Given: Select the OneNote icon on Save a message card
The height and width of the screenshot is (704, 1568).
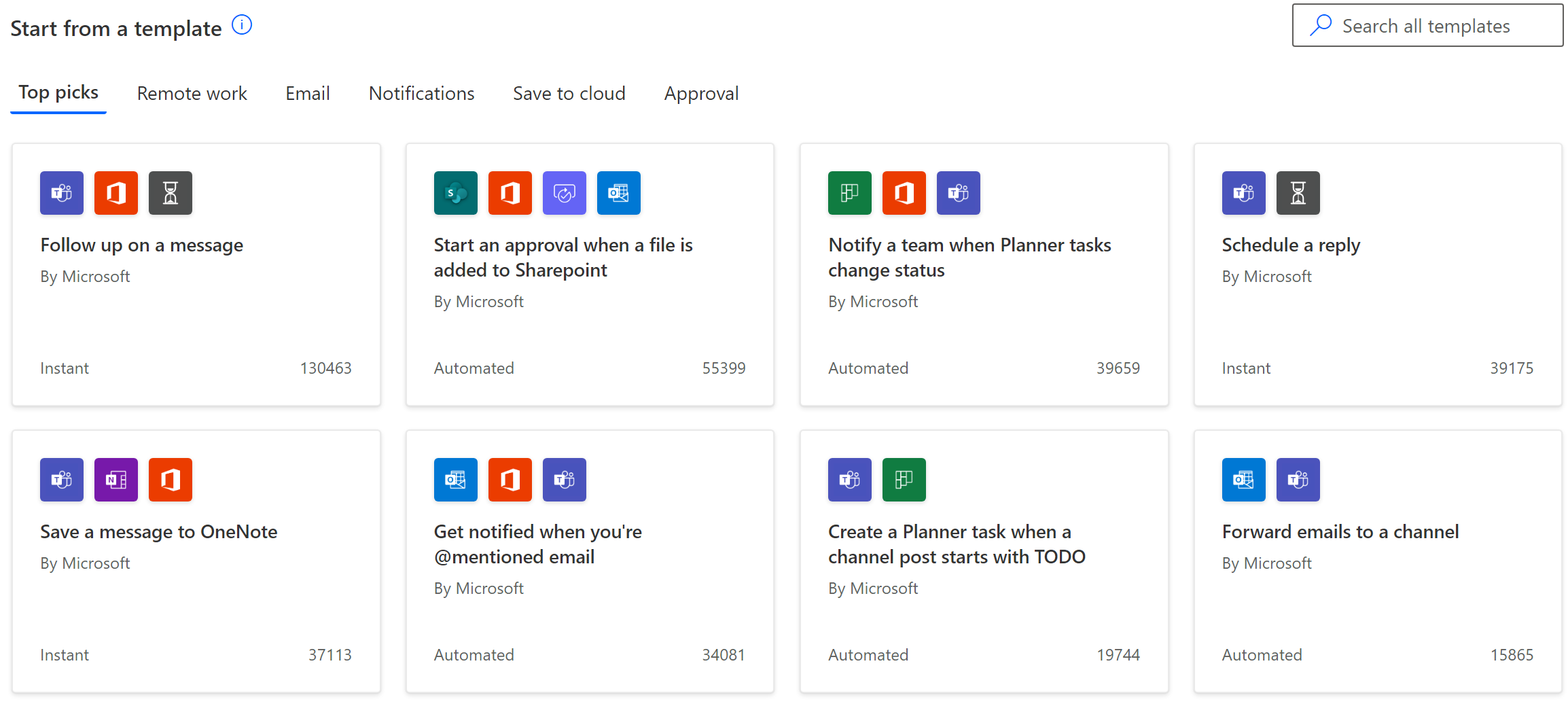Looking at the screenshot, I should point(115,480).
